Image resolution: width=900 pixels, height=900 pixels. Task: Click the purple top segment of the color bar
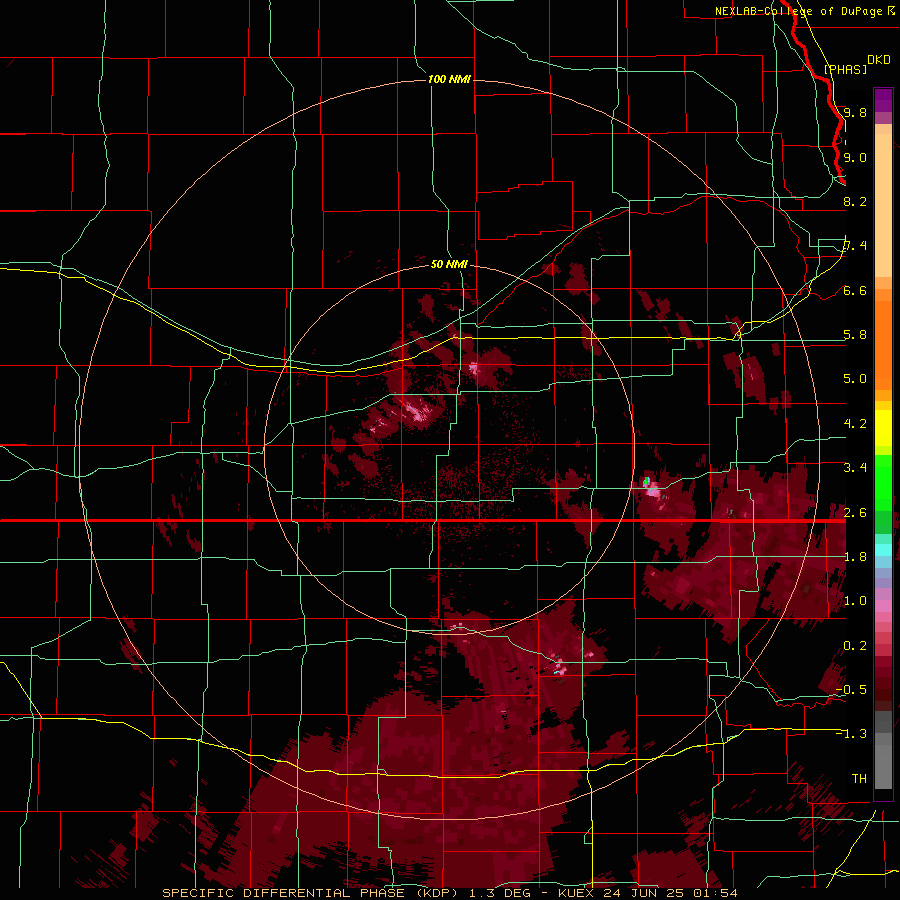click(883, 100)
